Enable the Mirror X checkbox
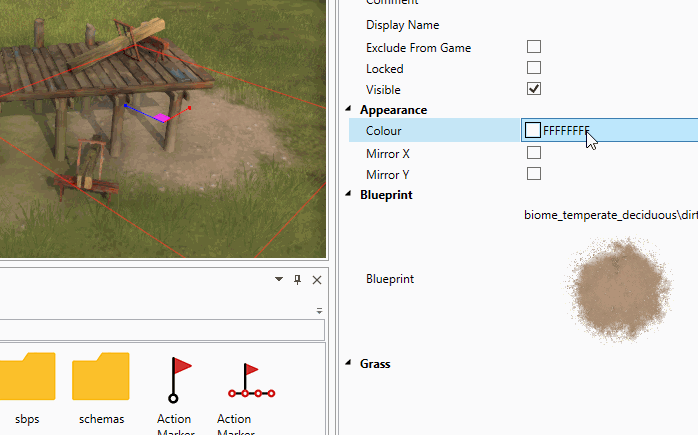This screenshot has width=698, height=435. point(534,153)
